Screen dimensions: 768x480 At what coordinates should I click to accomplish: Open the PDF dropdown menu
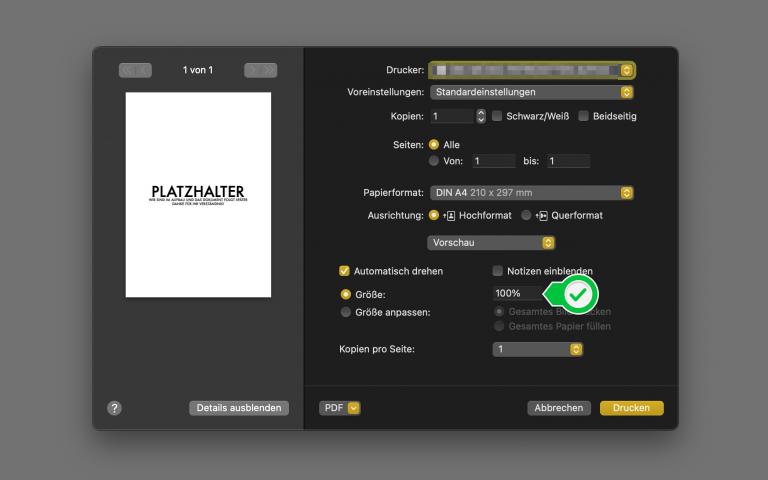(339, 408)
